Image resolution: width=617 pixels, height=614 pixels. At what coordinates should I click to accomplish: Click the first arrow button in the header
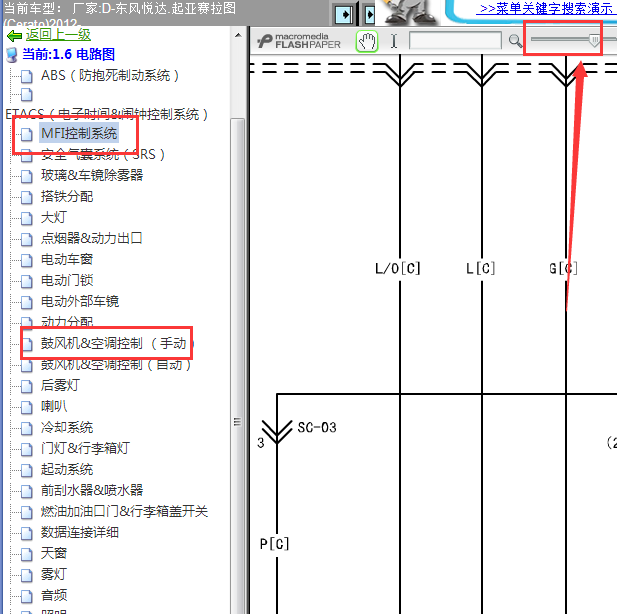click(x=343, y=15)
